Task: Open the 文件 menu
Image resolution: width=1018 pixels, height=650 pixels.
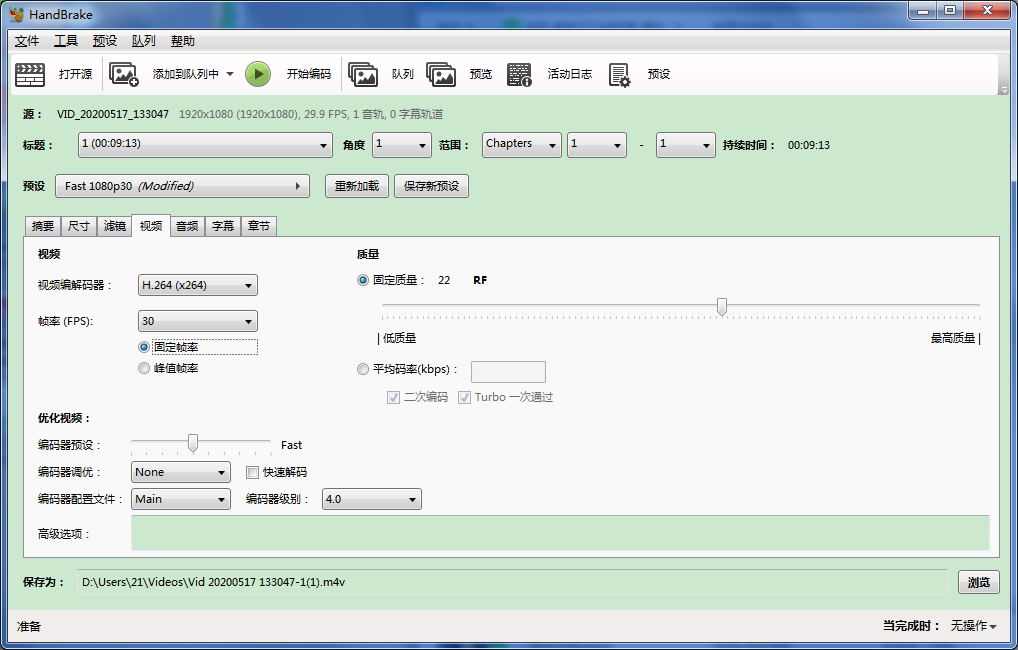Action: tap(27, 41)
